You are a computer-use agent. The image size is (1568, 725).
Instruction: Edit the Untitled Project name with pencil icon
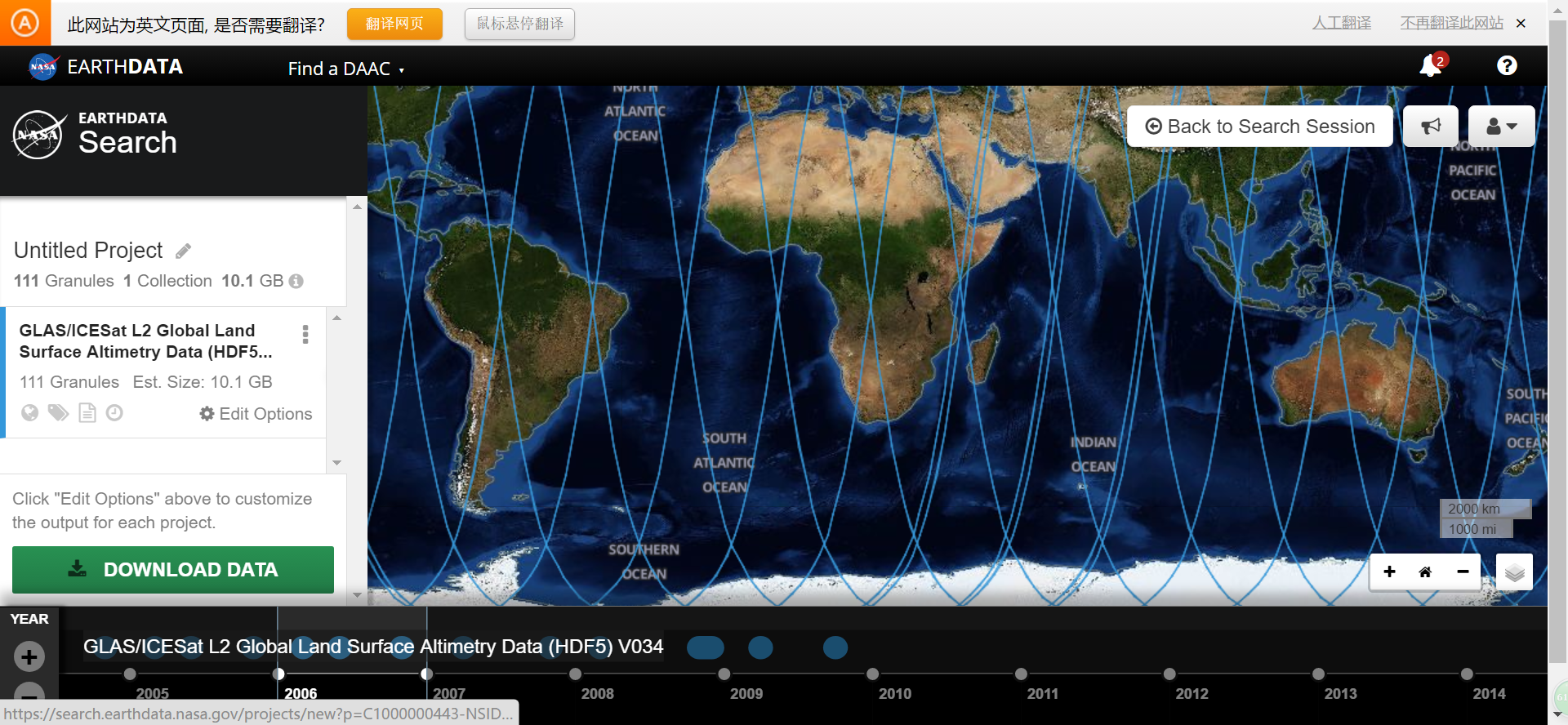(184, 251)
